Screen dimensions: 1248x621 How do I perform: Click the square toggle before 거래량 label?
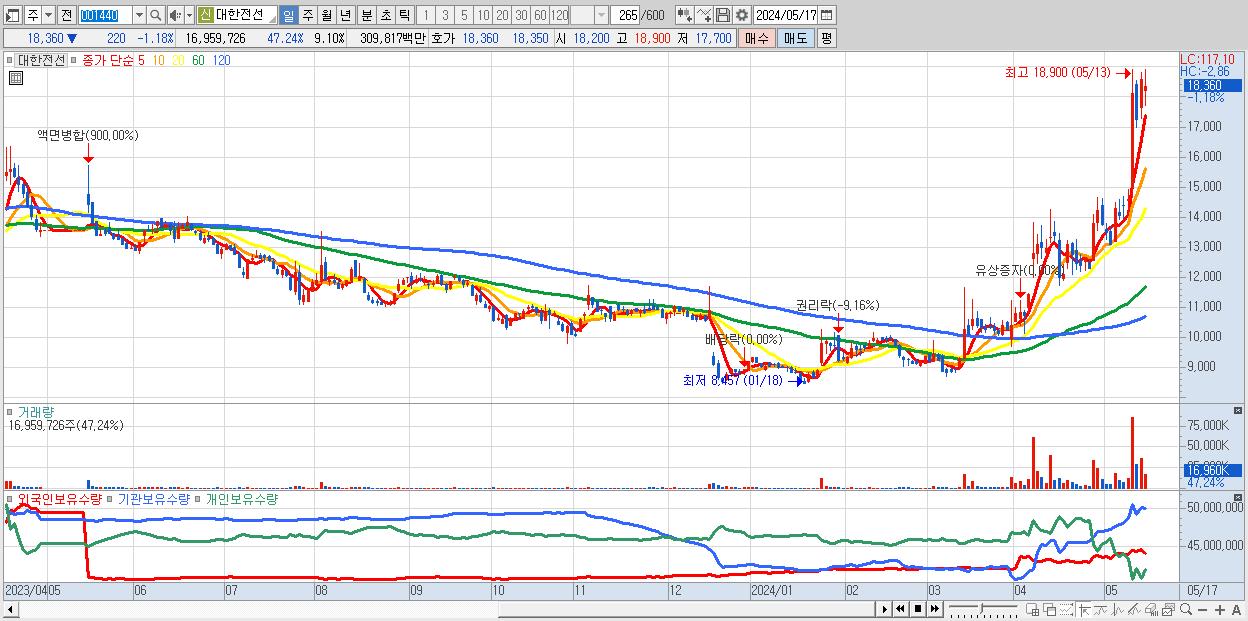pos(11,411)
